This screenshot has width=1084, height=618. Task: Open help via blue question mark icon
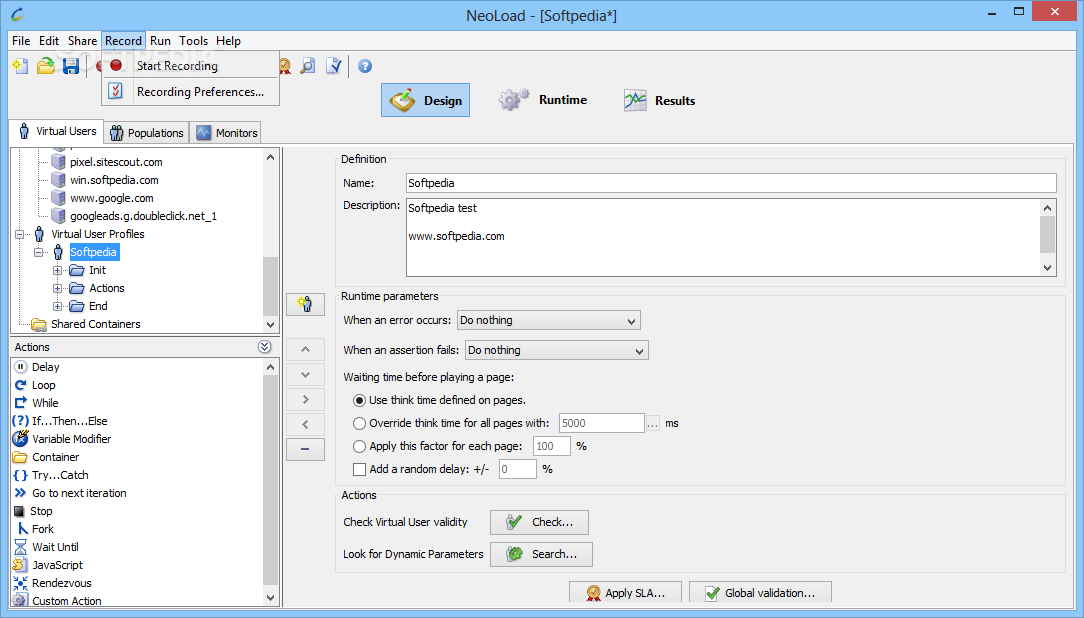[x=365, y=66]
